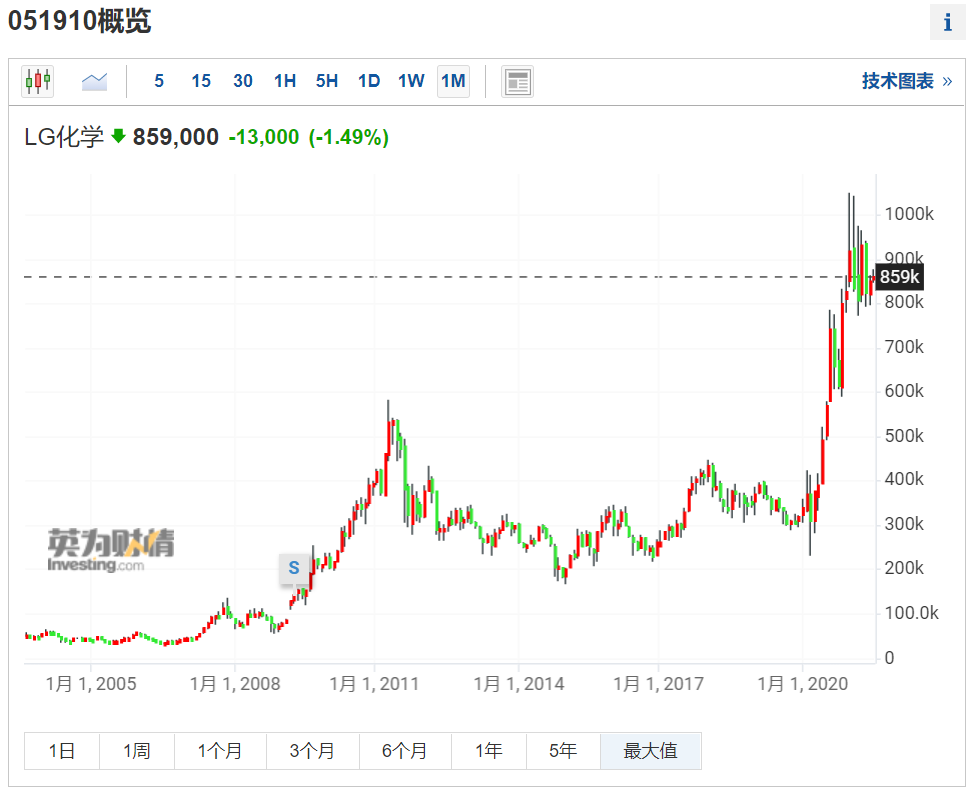This screenshot has height=793, width=973.
Task: Click the info icon at top right
Action: [x=947, y=22]
